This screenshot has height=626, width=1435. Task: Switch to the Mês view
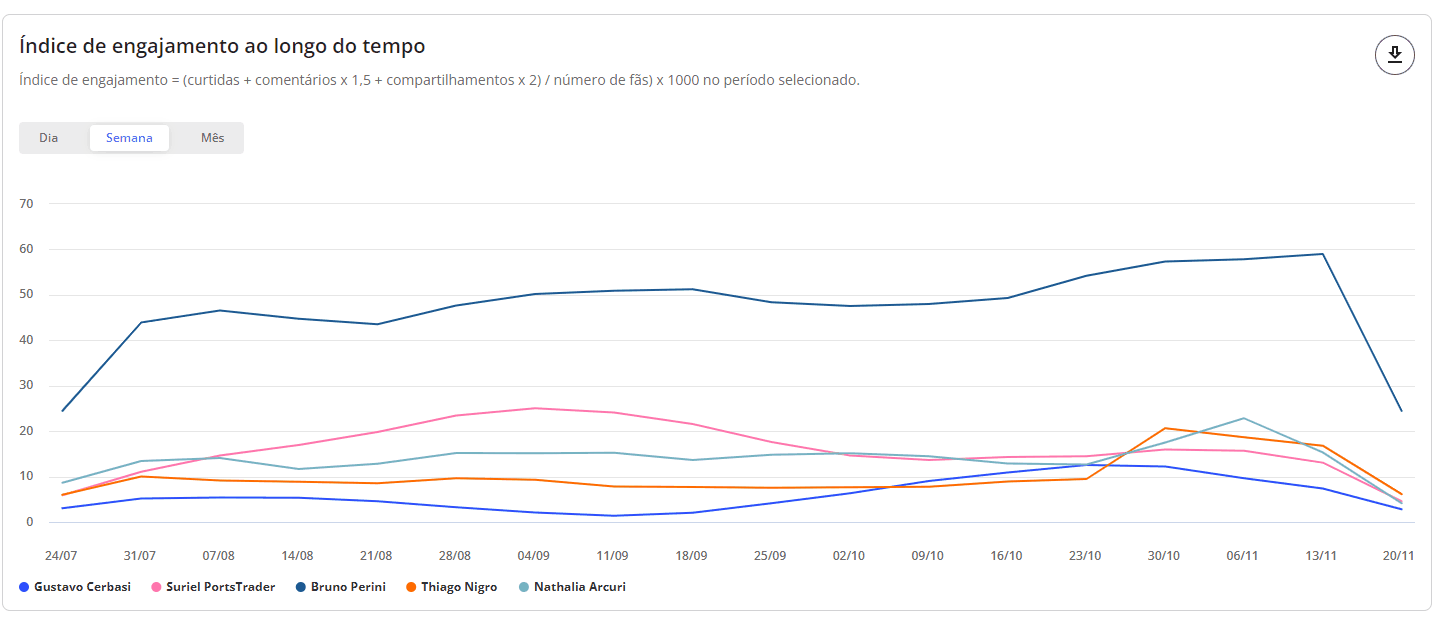pos(212,138)
